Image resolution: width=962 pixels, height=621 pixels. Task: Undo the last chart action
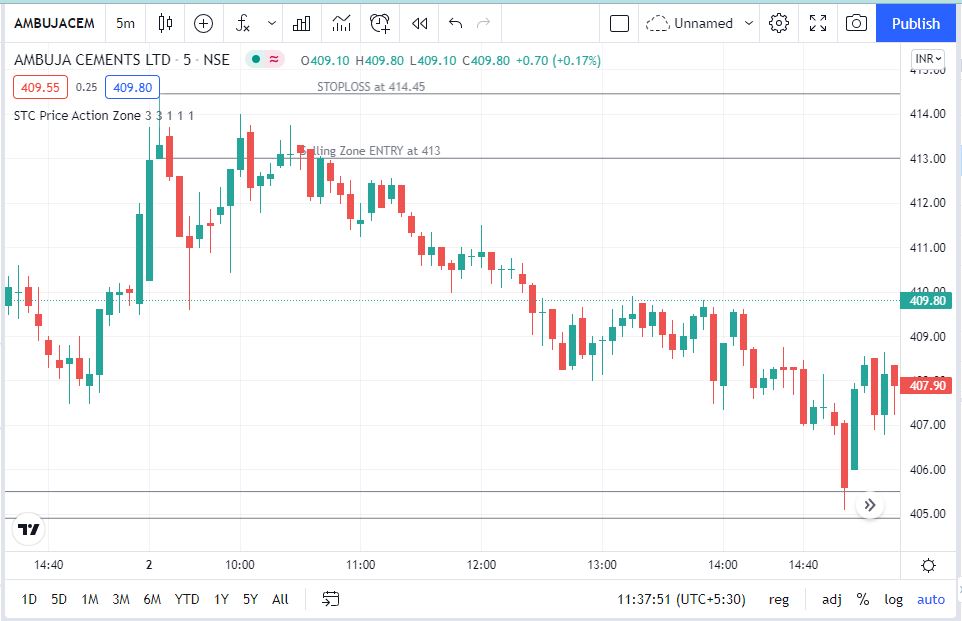(456, 23)
